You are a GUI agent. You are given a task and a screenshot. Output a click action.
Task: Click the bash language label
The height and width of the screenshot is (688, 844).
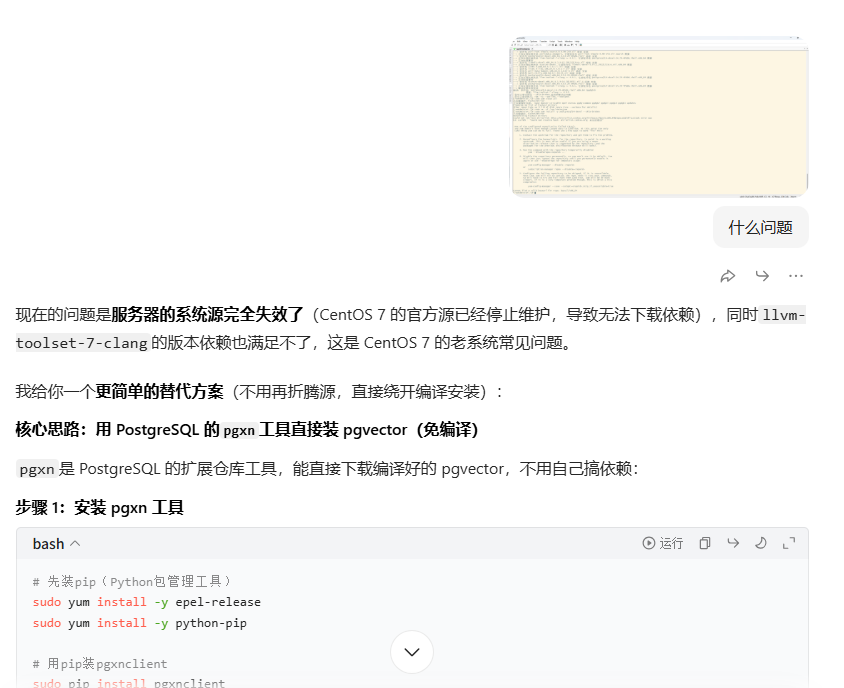(48, 544)
